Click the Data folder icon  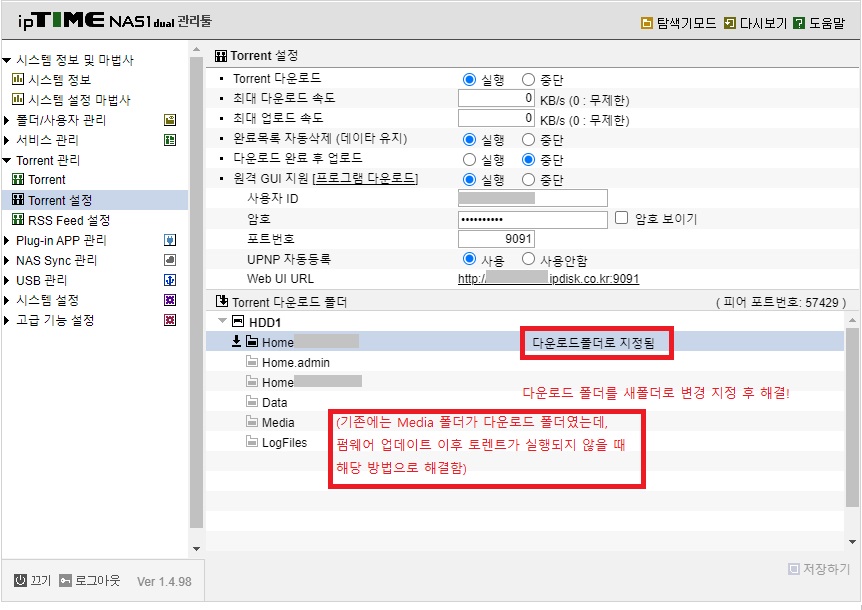[x=252, y=402]
